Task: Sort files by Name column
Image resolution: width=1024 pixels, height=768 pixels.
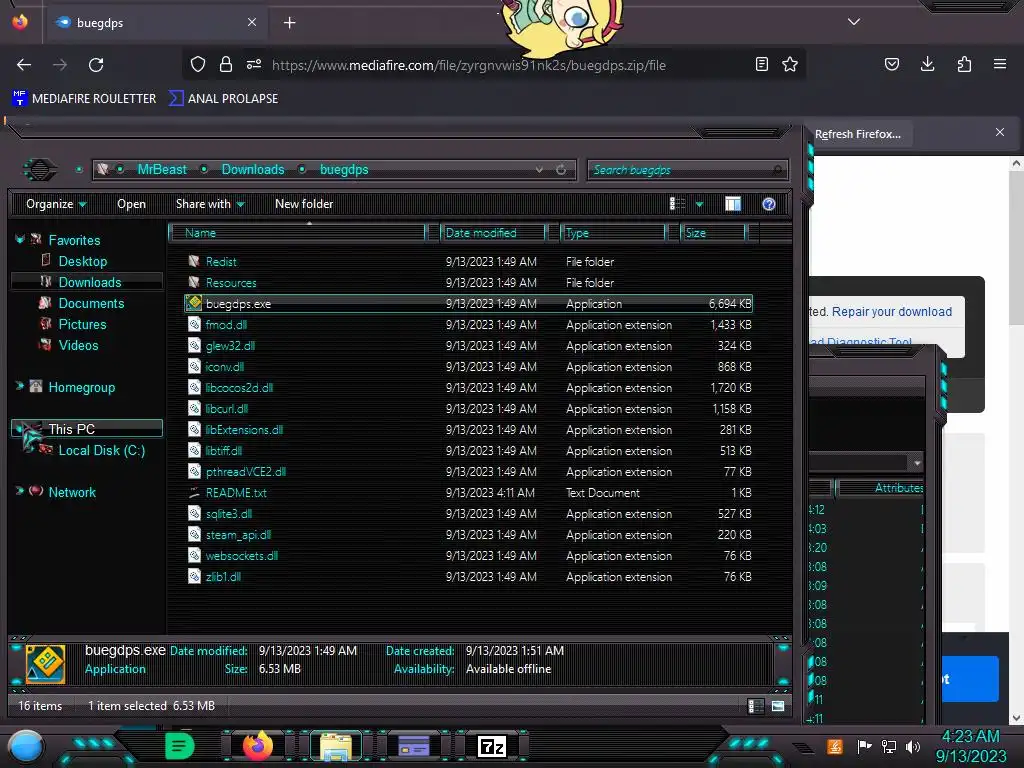Action: tap(297, 232)
